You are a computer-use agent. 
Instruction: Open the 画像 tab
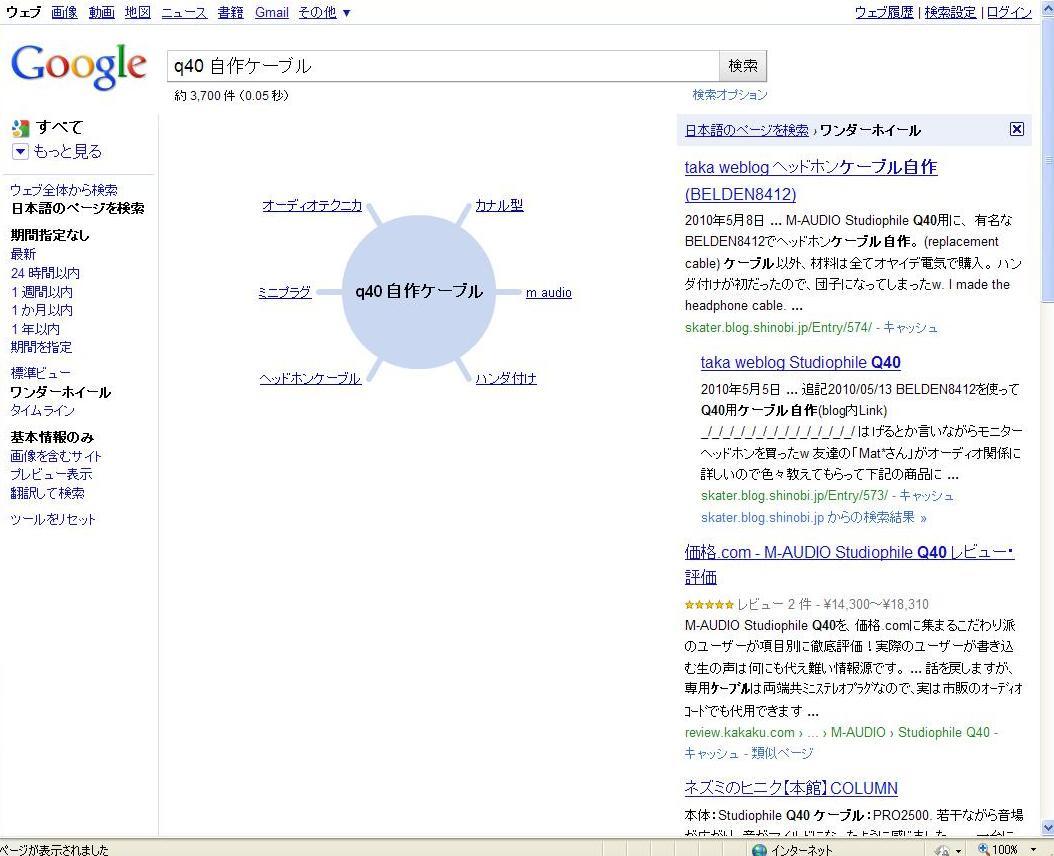pos(65,12)
